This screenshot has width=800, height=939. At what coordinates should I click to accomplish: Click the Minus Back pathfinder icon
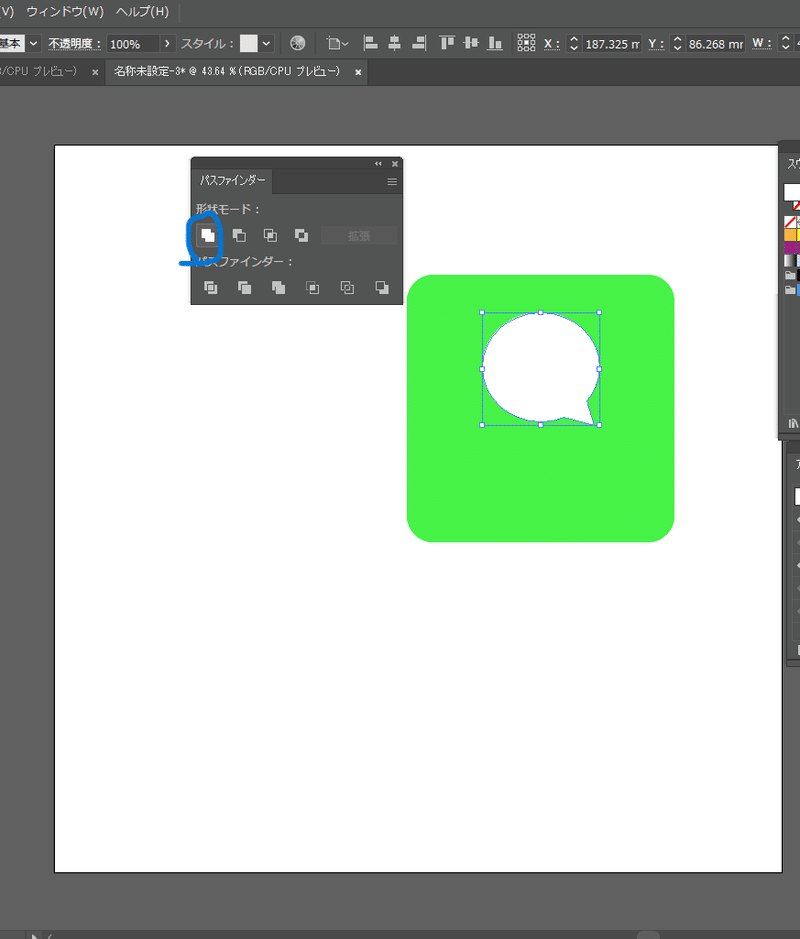coord(382,287)
